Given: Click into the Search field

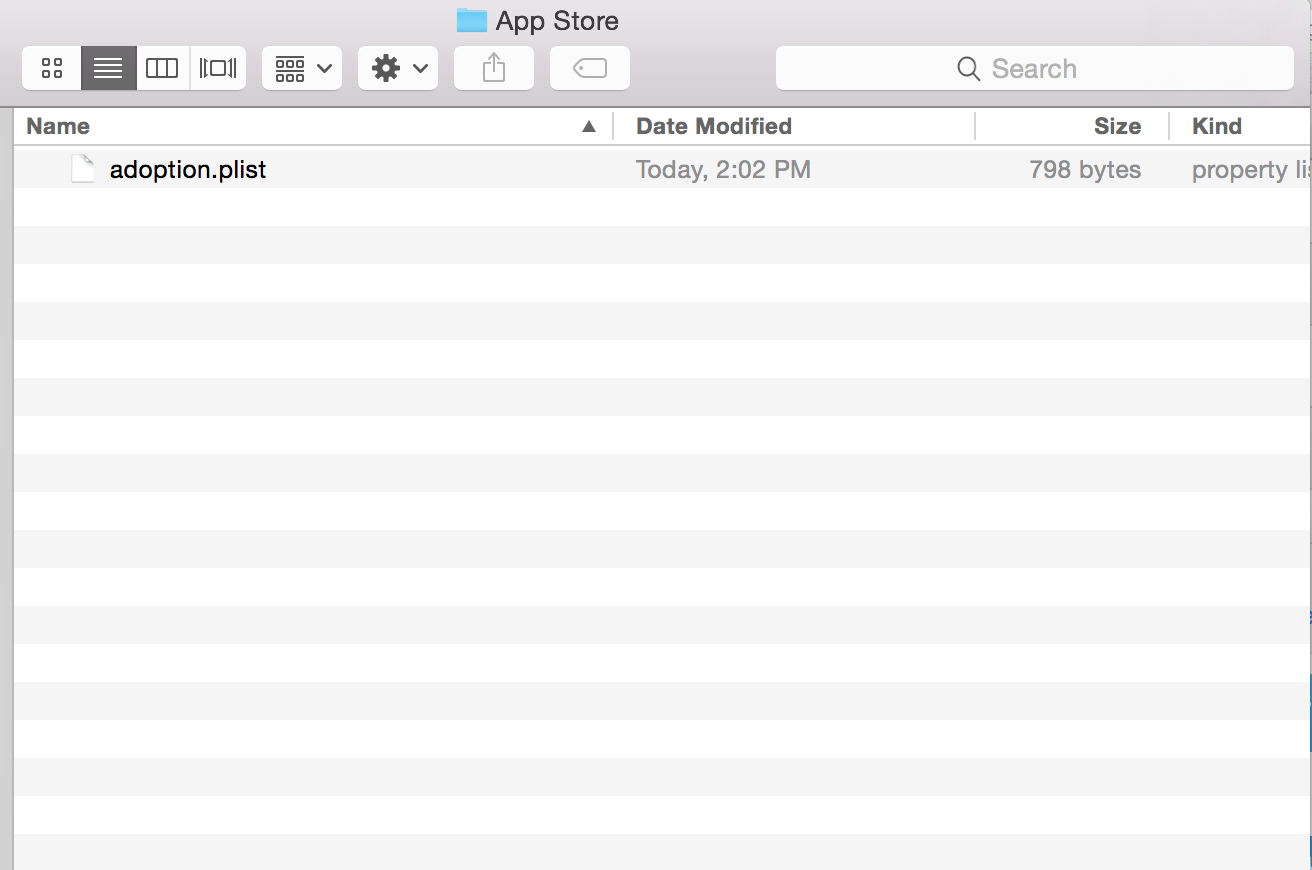Looking at the screenshot, I should [1035, 69].
